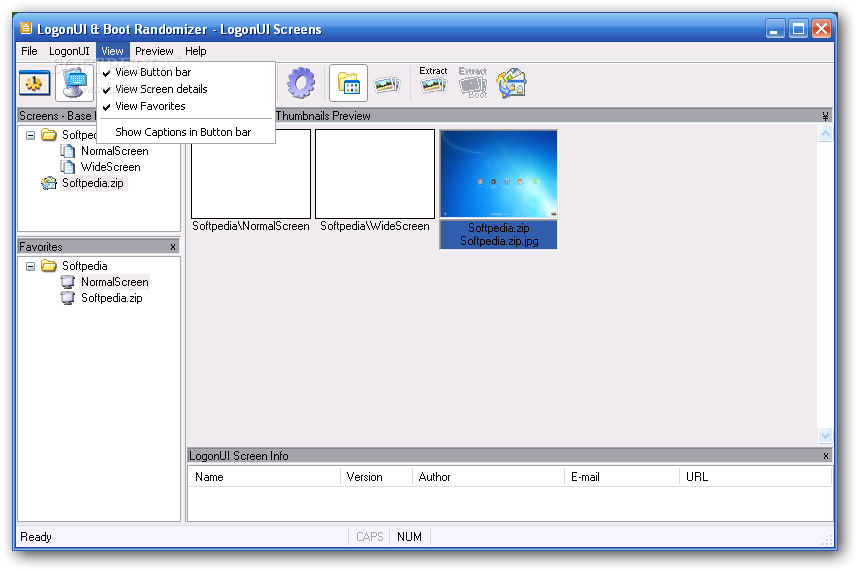Screen dimensions: 858x571
Task: Enable Show Captions in Button bar
Action: (x=185, y=132)
